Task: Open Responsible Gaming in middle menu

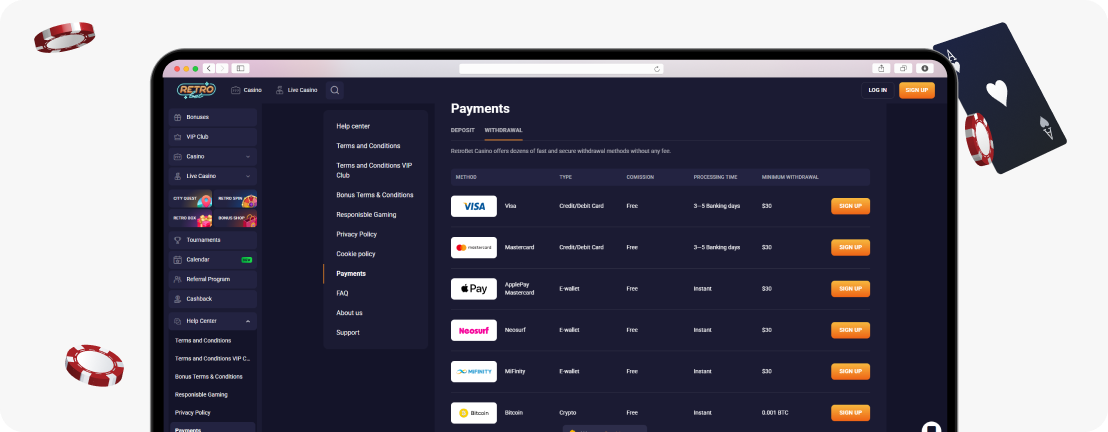Action: tap(366, 215)
